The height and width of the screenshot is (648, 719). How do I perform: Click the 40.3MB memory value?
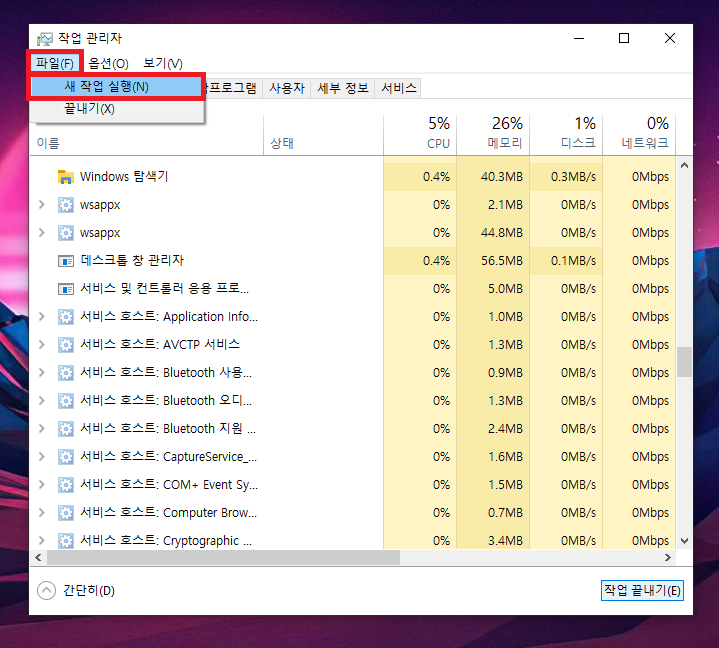point(502,177)
